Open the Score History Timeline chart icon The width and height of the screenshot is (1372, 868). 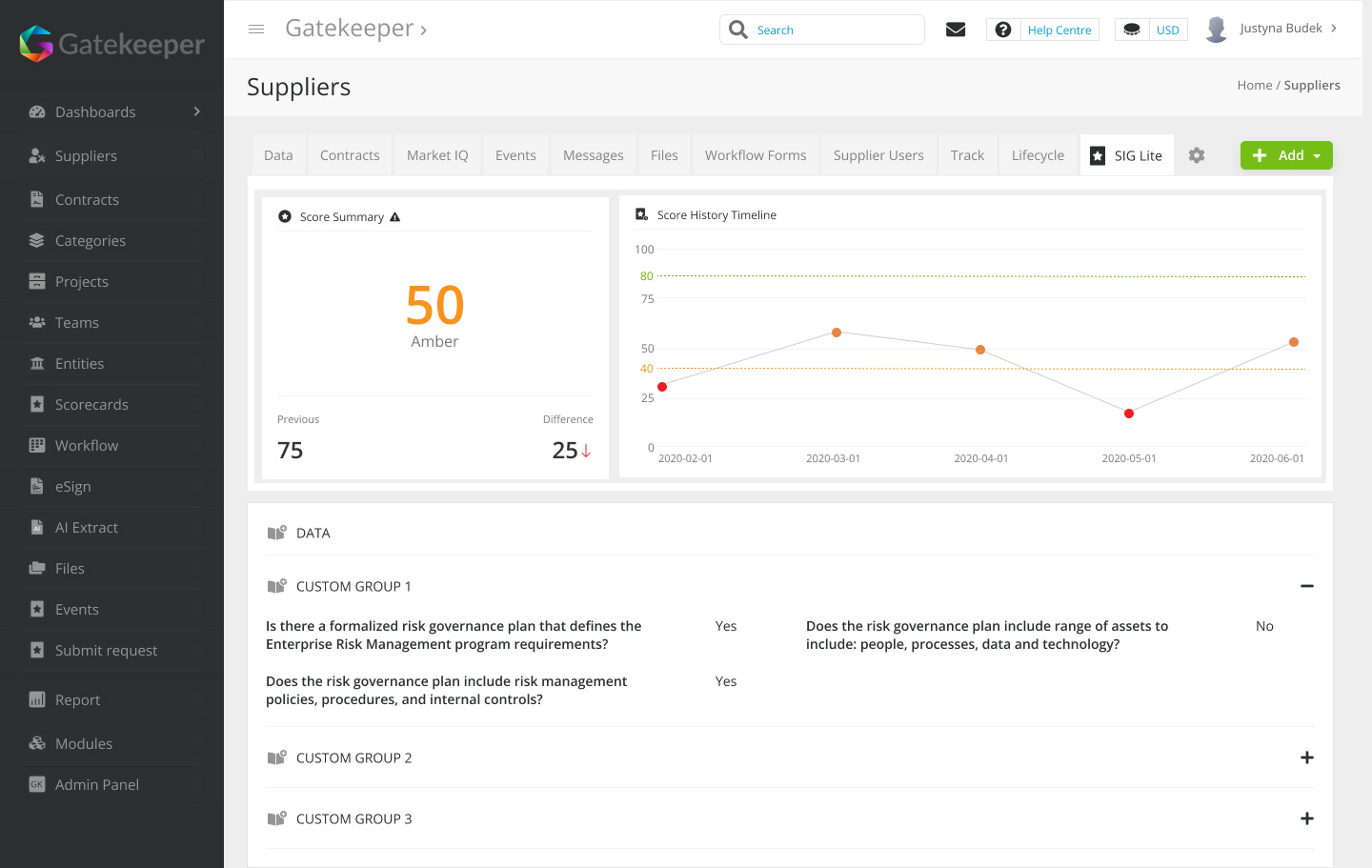click(640, 213)
